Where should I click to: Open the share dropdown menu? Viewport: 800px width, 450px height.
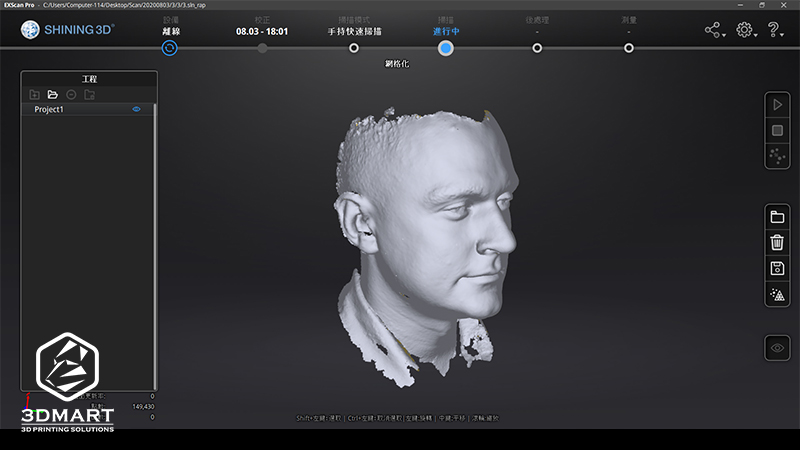714,30
